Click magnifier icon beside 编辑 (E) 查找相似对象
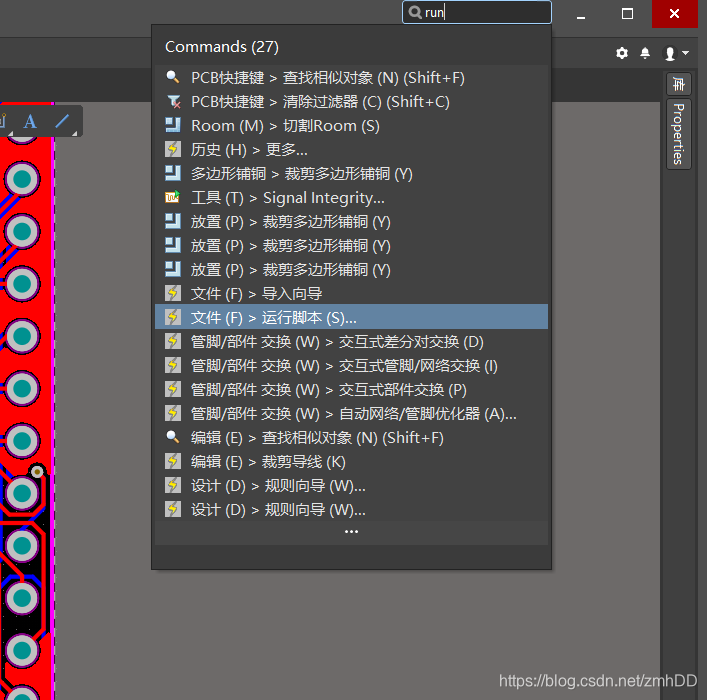This screenshot has height=700, width=707. pyautogui.click(x=173, y=437)
